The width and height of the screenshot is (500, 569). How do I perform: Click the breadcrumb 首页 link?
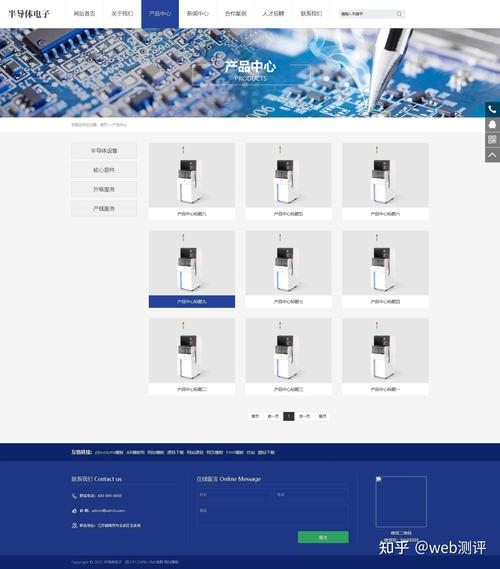tap(103, 125)
